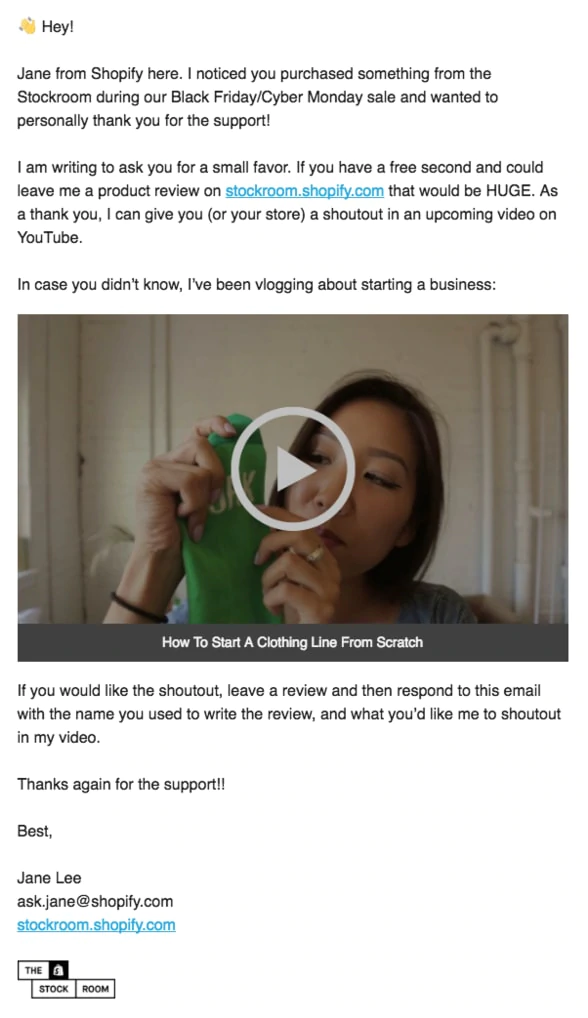588x1018 pixels.
Task: Click the THE box in Stock Room logo
Action: click(x=33, y=970)
